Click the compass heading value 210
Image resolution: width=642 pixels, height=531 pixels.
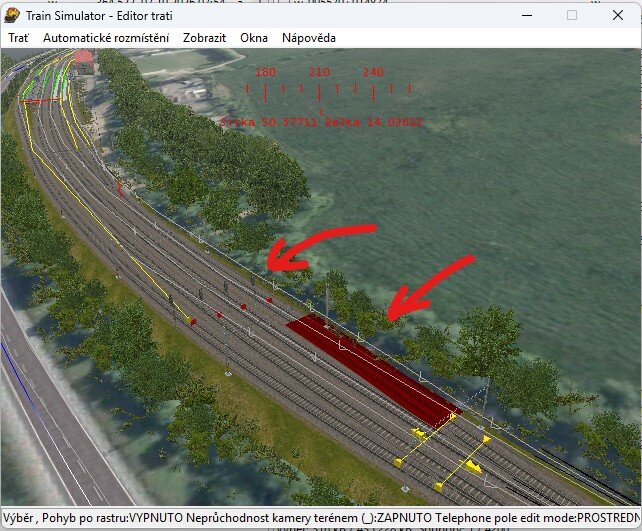pos(319,72)
